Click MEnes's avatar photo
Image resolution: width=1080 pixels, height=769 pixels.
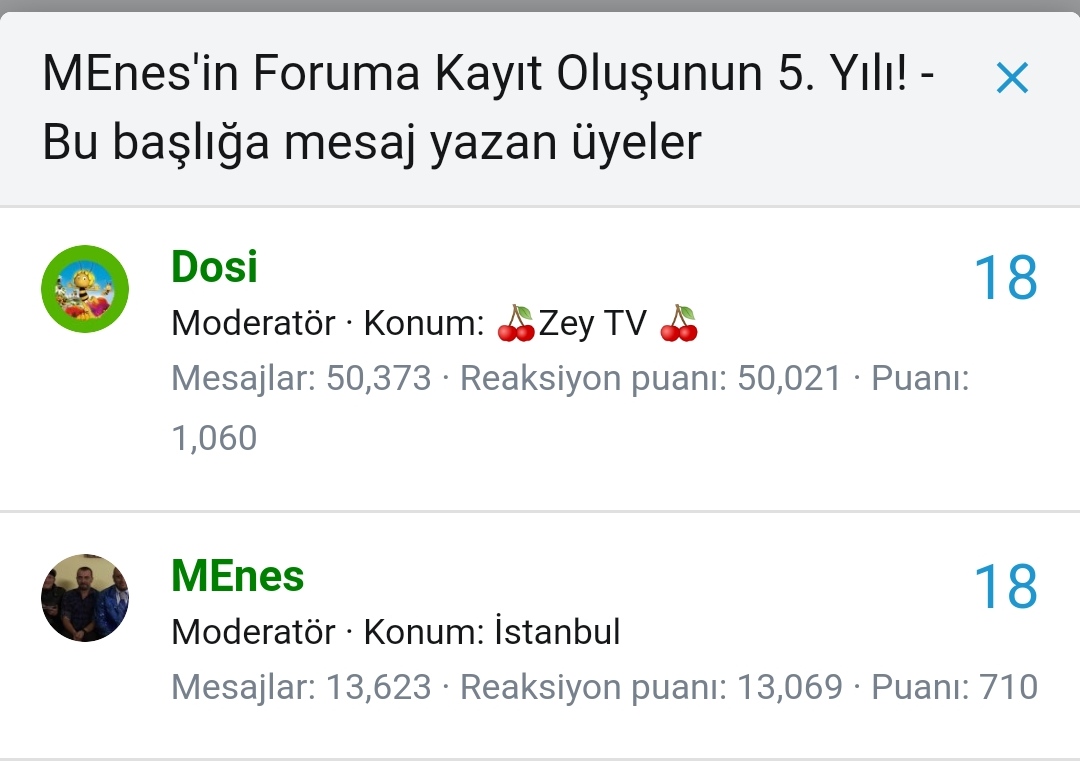[x=85, y=598]
